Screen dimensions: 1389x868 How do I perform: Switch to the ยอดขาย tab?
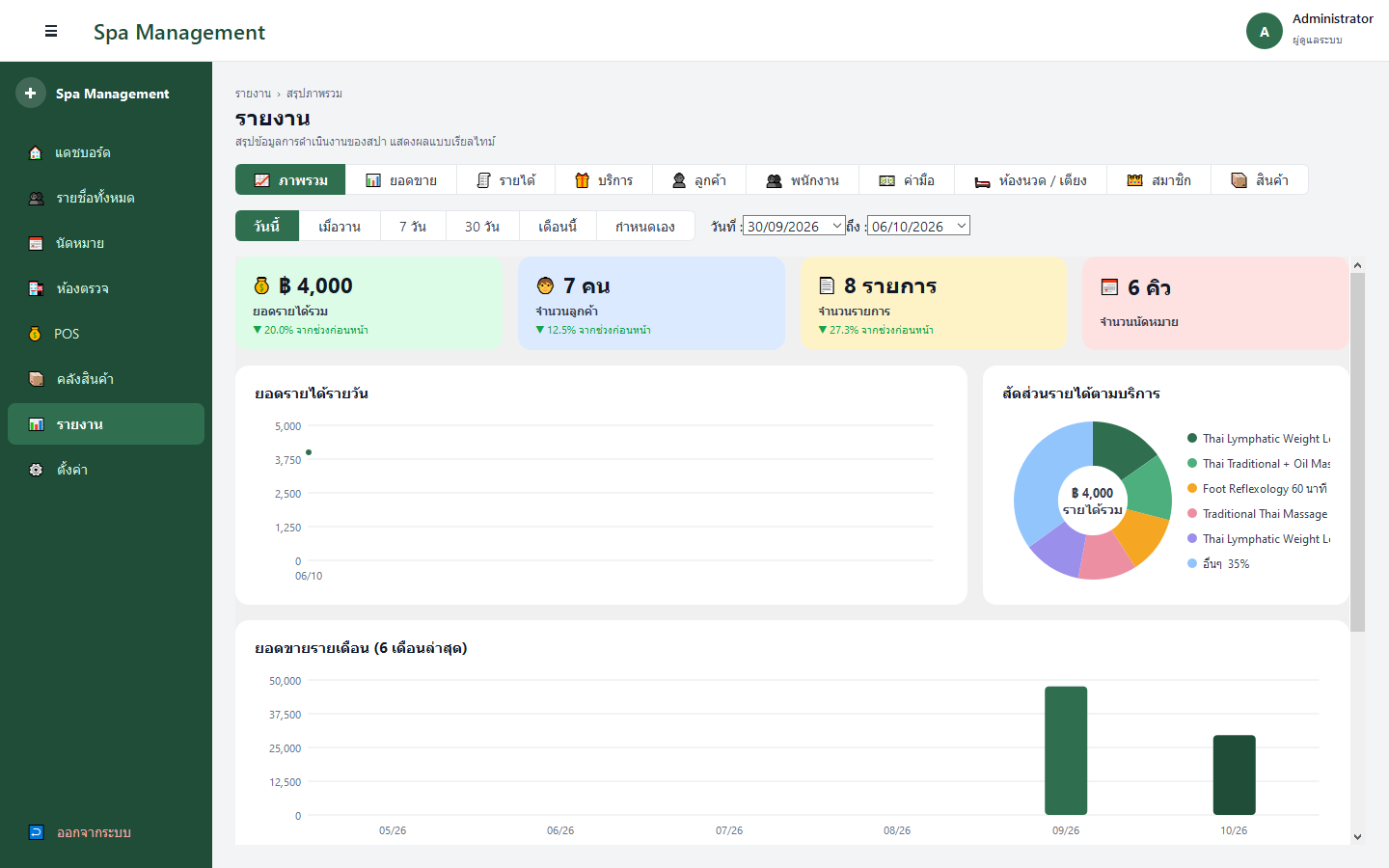point(401,180)
